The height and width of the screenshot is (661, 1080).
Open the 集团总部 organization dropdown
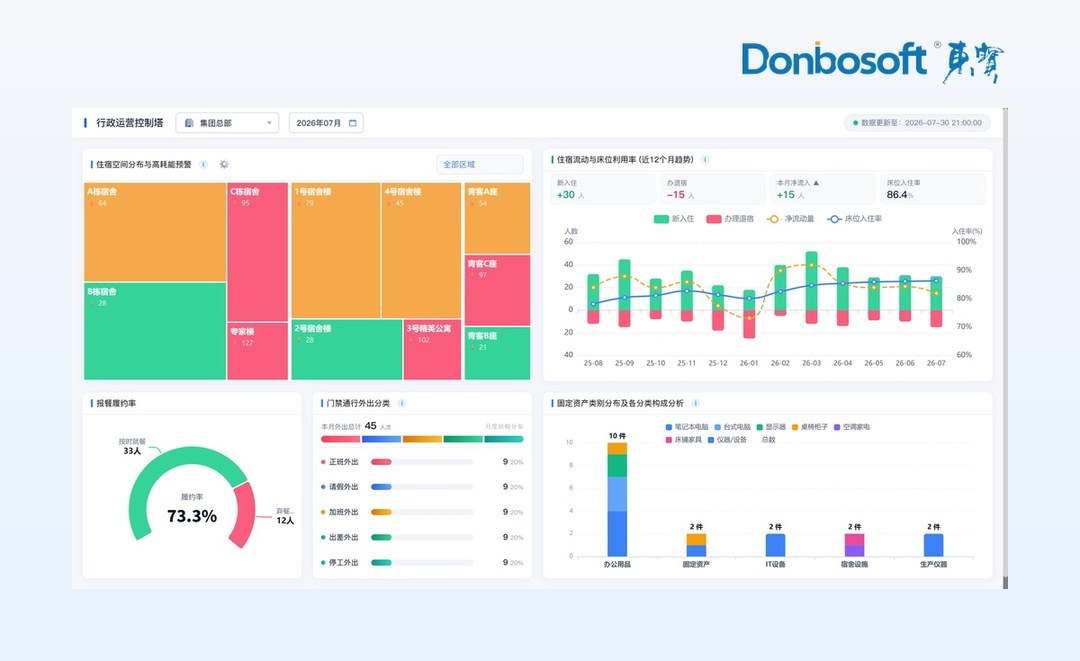point(227,123)
